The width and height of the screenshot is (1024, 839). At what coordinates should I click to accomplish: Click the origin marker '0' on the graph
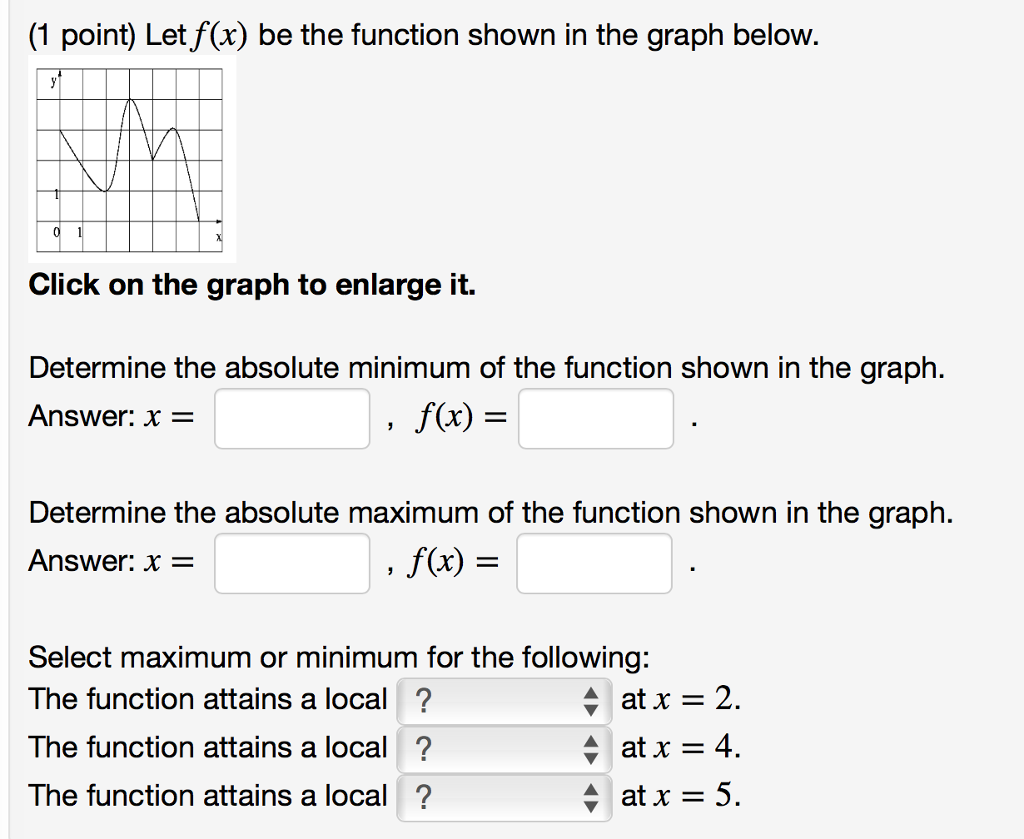click(55, 231)
